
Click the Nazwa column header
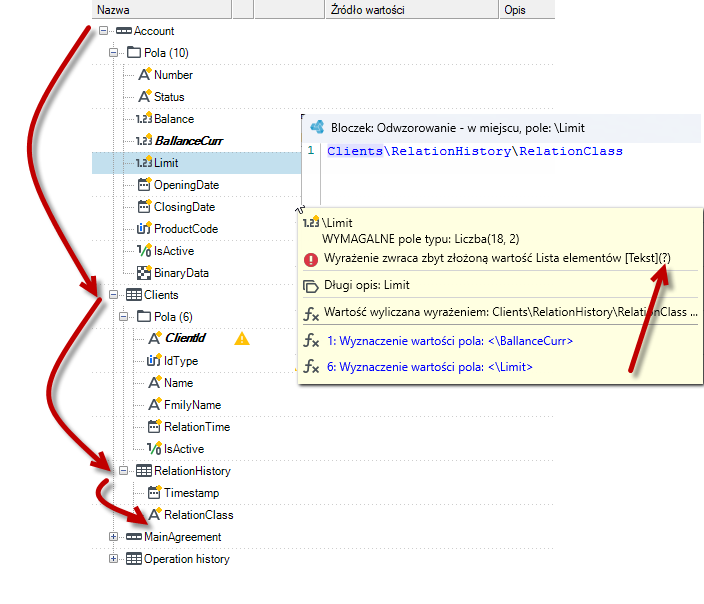pyautogui.click(x=162, y=9)
